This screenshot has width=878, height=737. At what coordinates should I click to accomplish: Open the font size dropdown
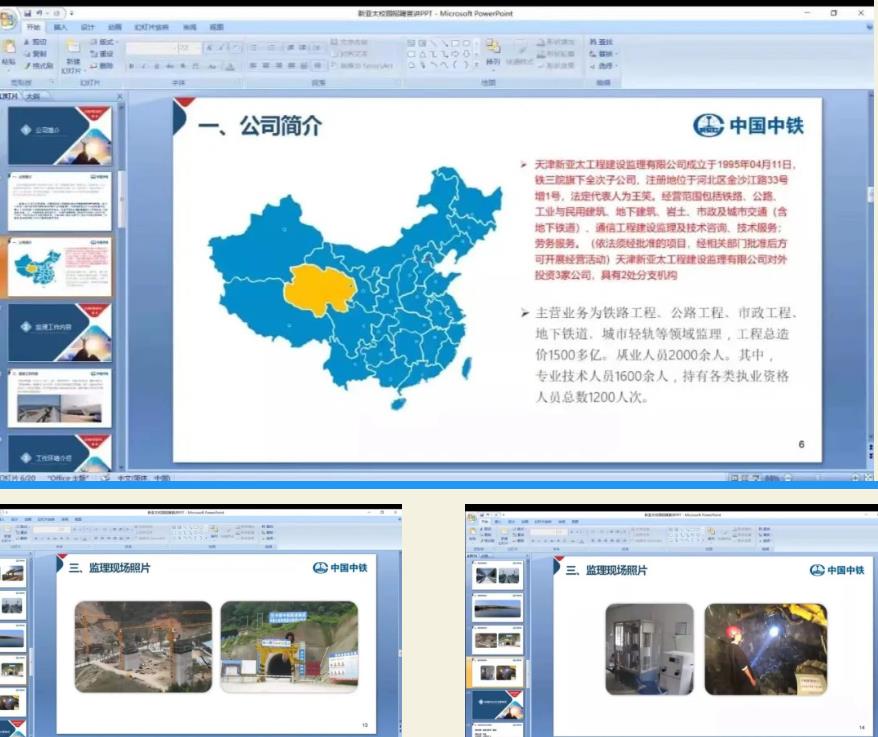point(190,49)
